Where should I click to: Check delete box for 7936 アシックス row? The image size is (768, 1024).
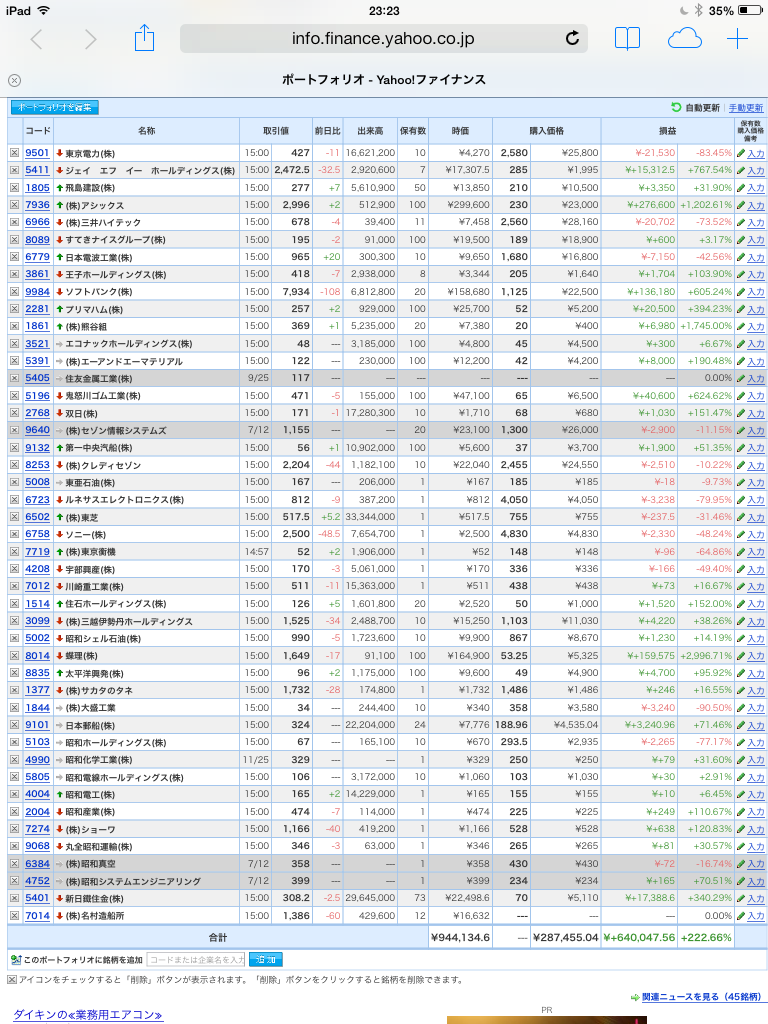tap(14, 204)
